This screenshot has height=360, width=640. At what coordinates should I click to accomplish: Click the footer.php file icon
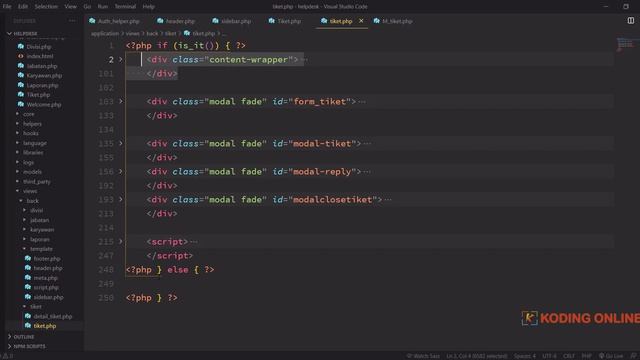tap(28, 258)
